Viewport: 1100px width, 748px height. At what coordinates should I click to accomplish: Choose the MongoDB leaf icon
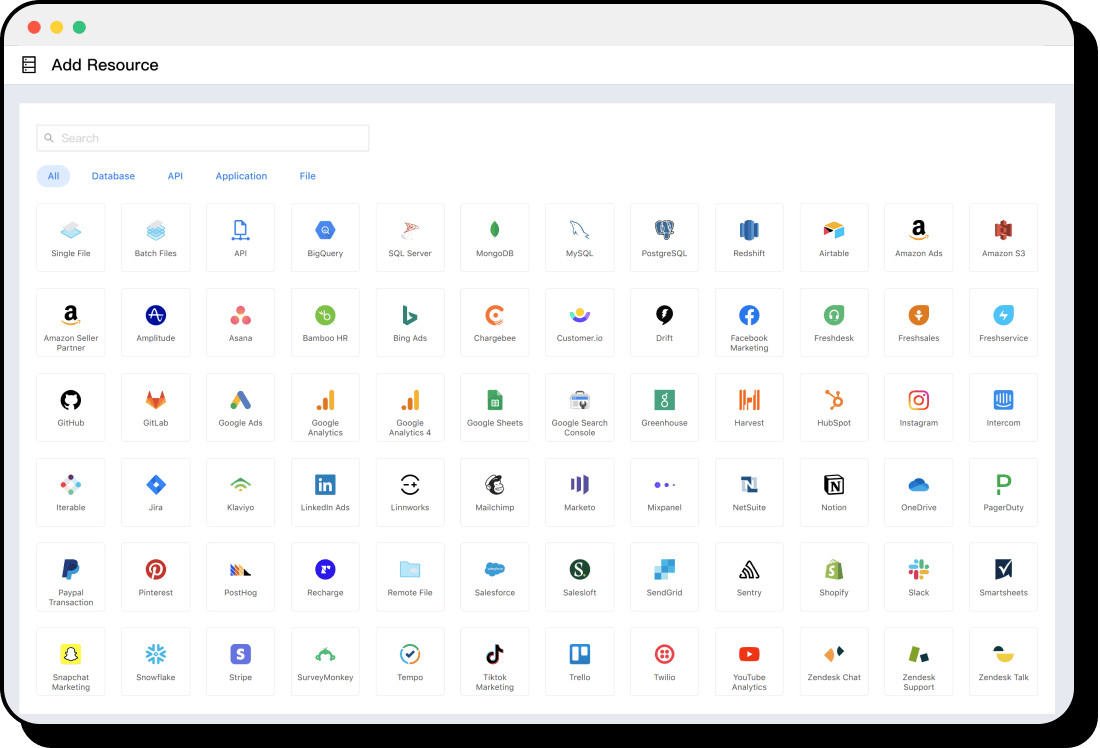[494, 230]
